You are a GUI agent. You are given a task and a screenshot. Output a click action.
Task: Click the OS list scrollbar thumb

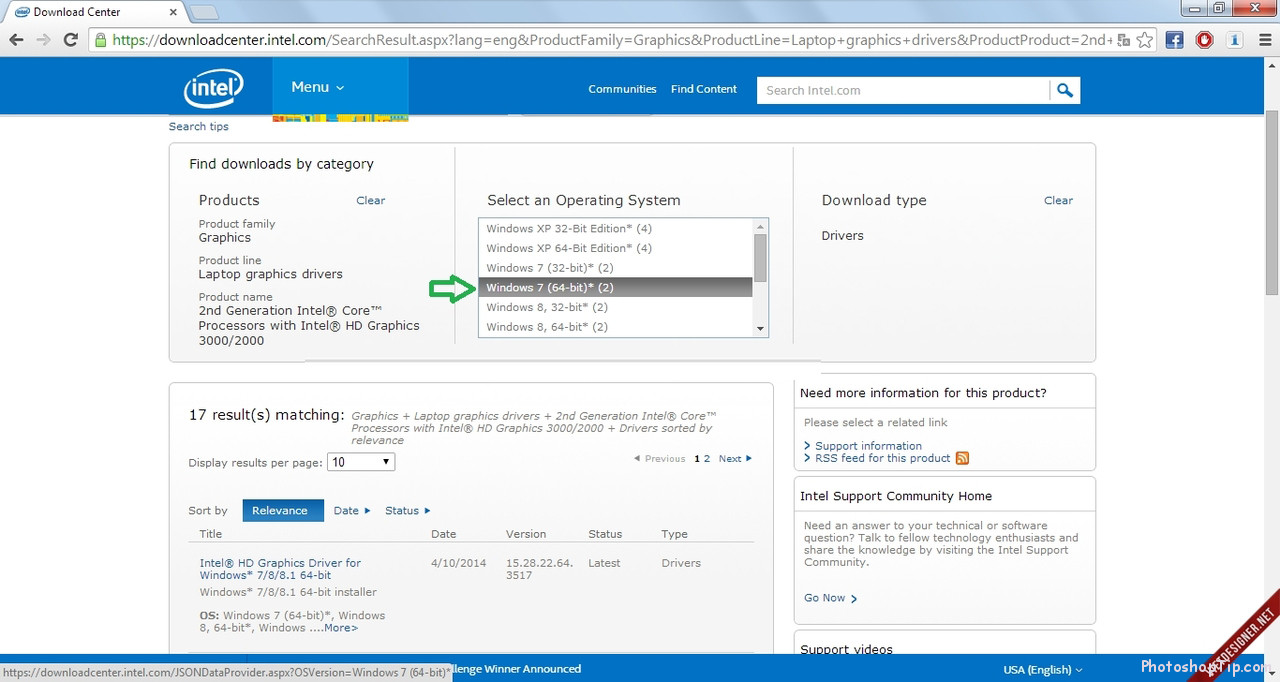click(x=760, y=258)
